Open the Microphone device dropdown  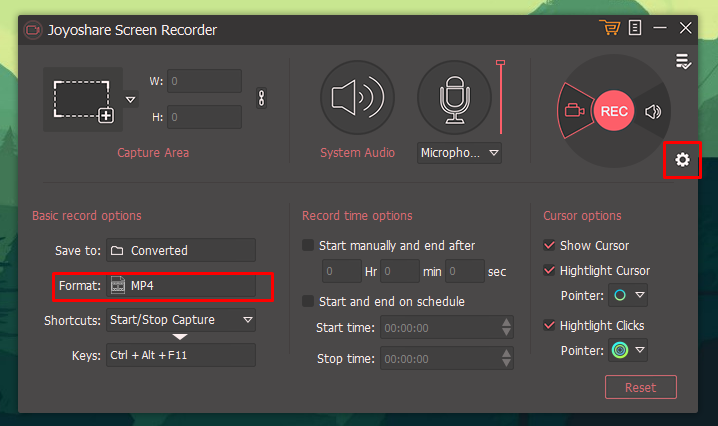(x=459, y=153)
